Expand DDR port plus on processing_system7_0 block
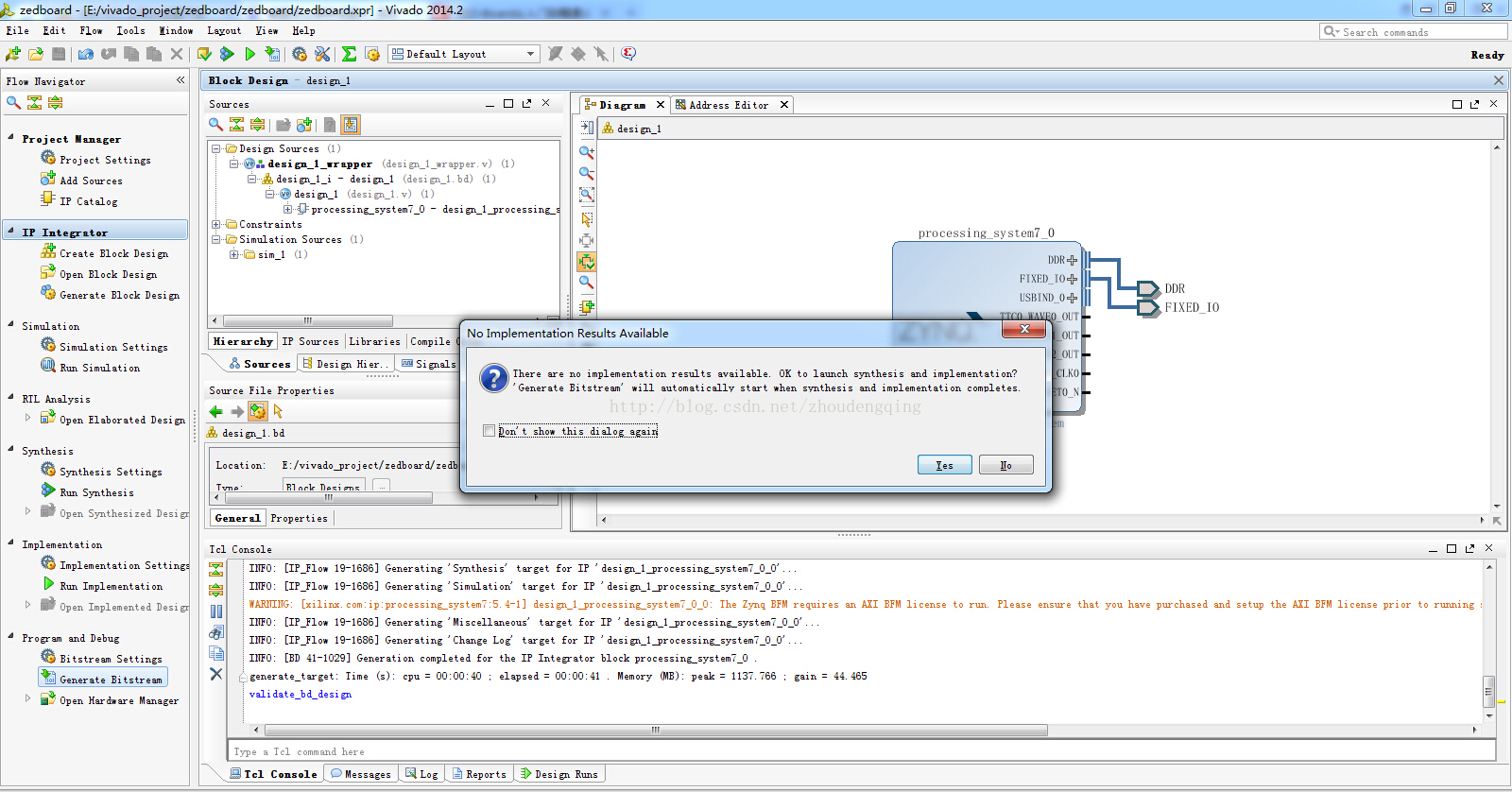Screen dimensions: 1512x792 point(1072,260)
